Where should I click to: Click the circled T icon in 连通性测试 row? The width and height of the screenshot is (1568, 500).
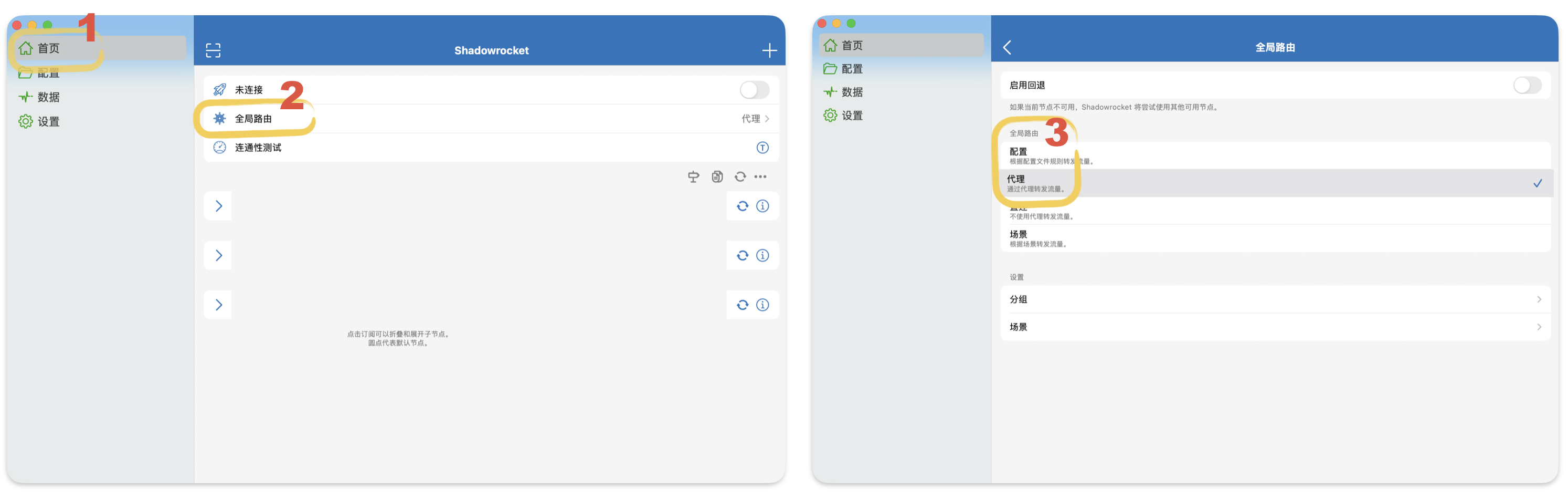click(762, 148)
